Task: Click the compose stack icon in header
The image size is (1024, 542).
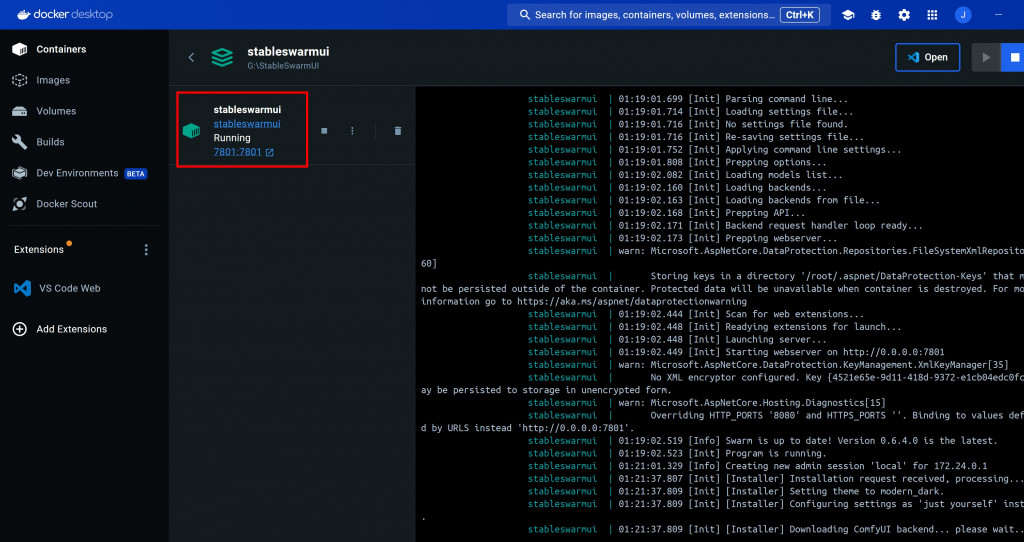Action: tap(222, 57)
